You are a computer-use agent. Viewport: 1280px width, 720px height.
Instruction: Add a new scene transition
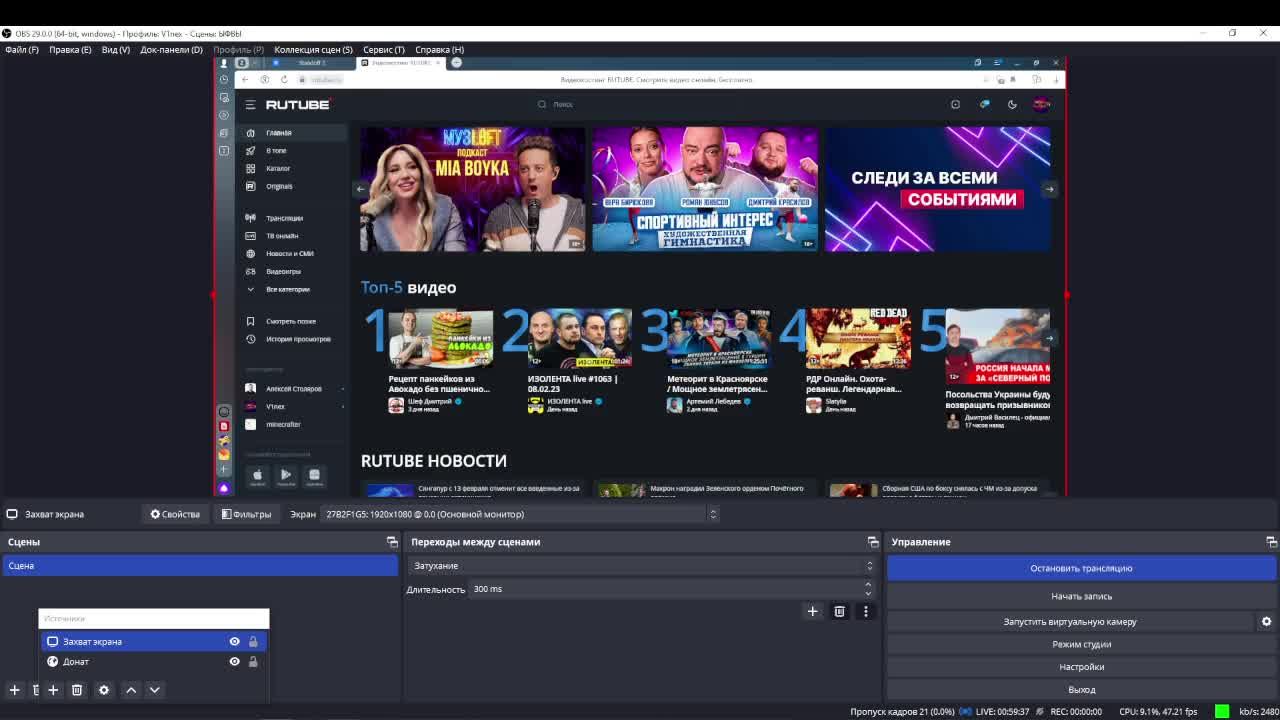point(812,611)
